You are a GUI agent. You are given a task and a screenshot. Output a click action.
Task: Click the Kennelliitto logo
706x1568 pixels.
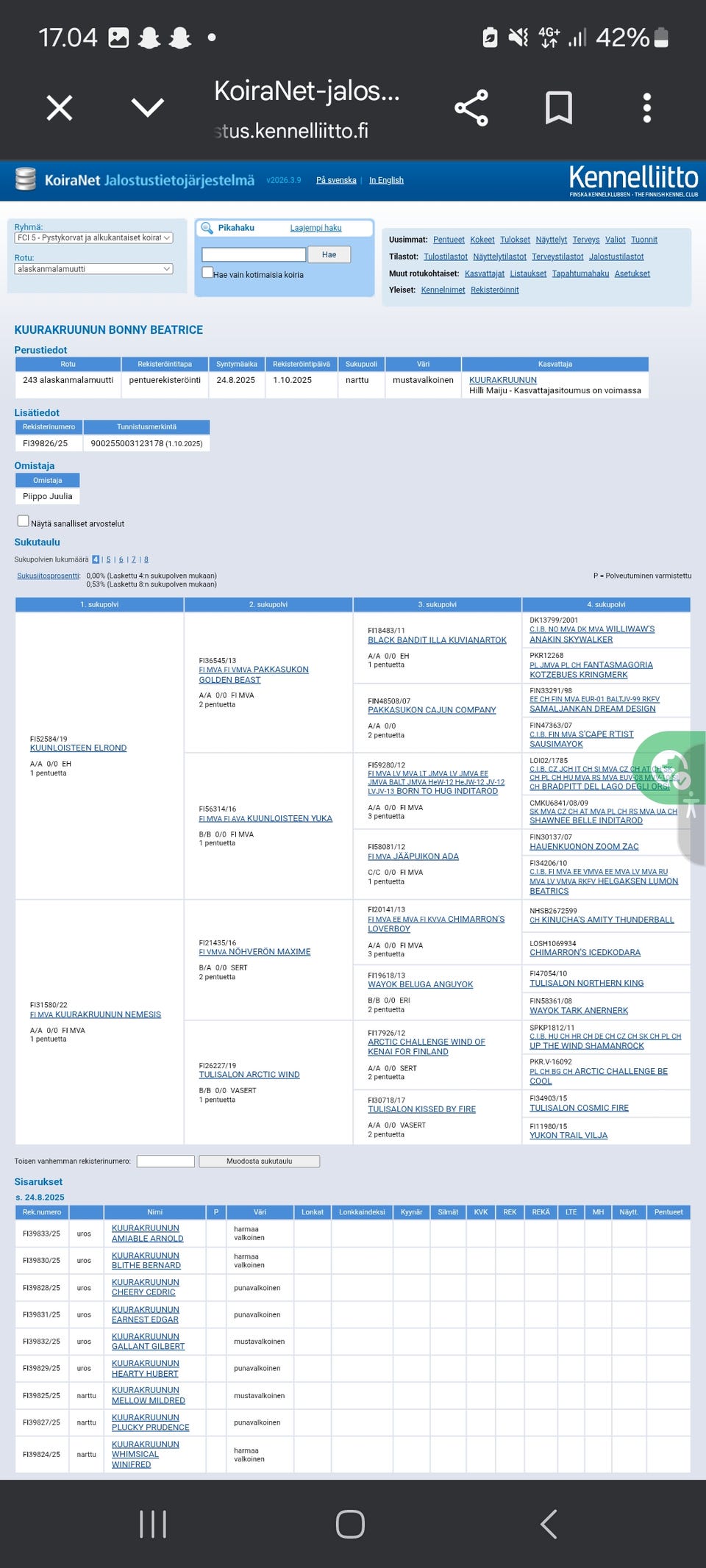(x=633, y=179)
